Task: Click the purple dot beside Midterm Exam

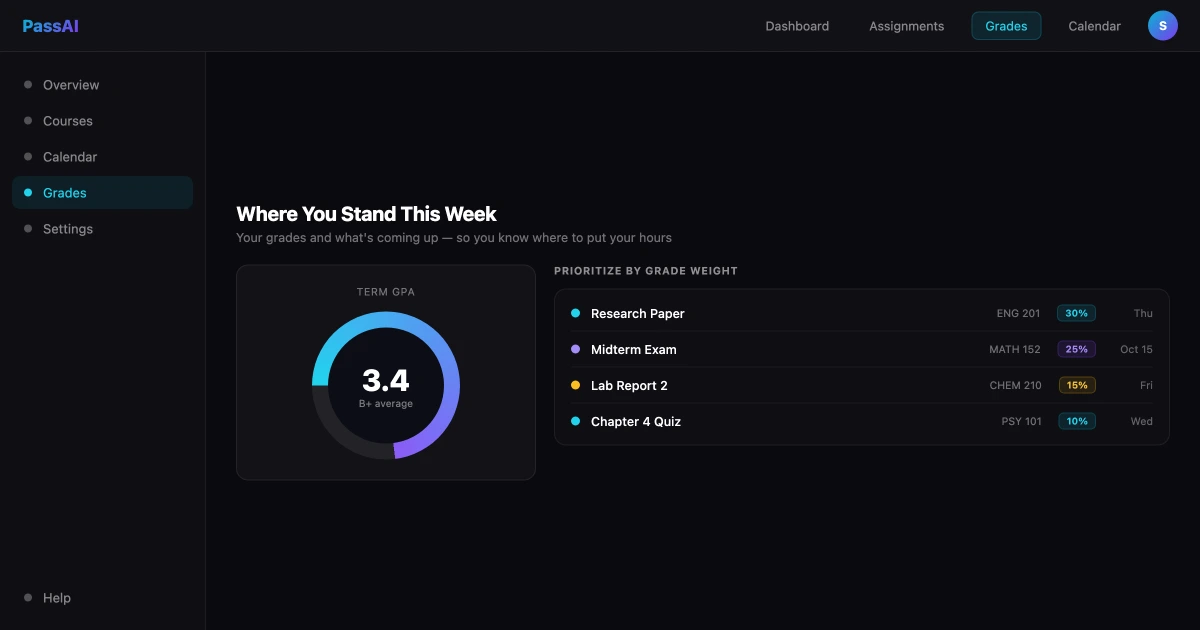Action: 575,349
